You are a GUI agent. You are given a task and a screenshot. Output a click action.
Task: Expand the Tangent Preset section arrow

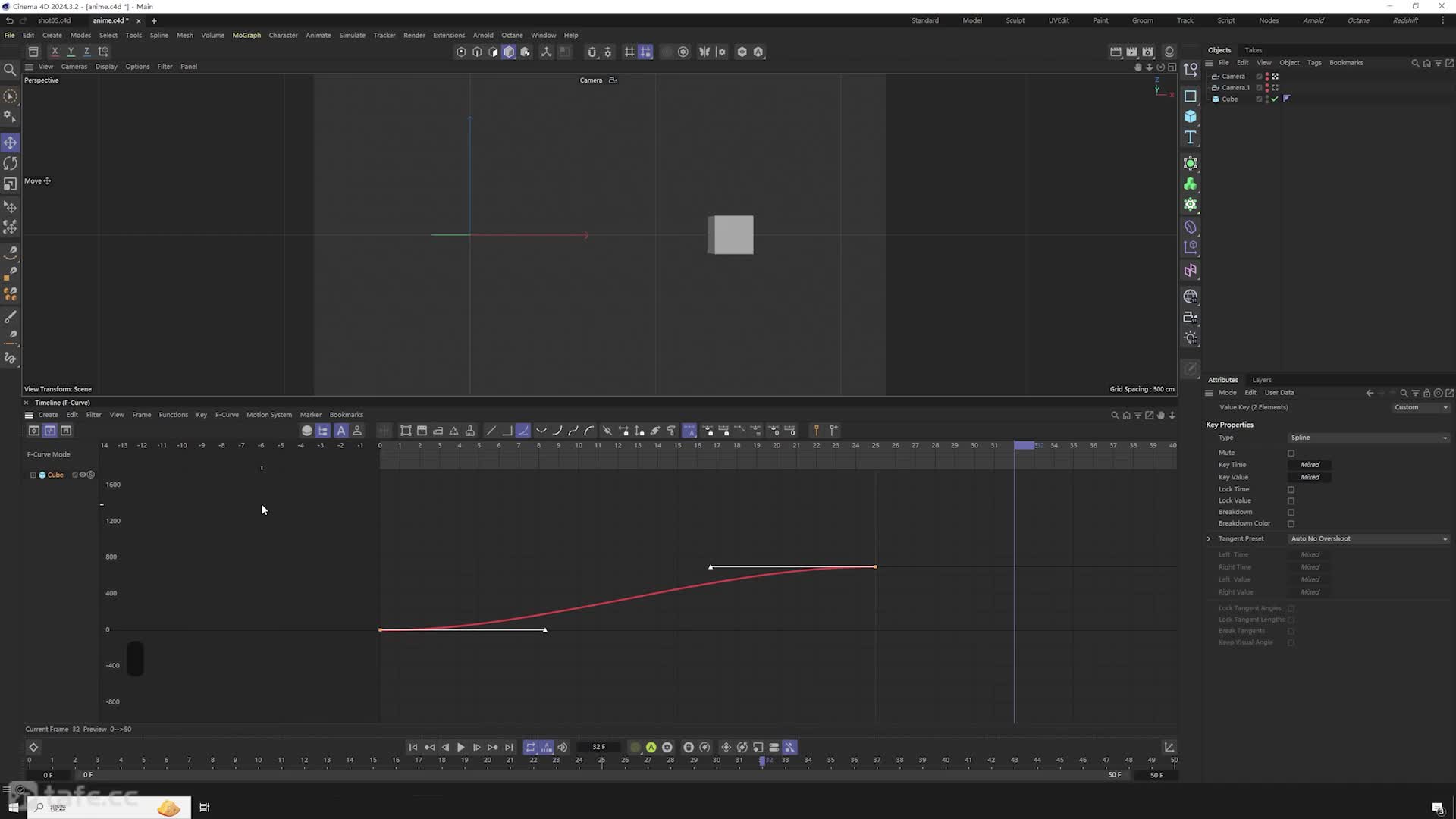click(x=1209, y=539)
